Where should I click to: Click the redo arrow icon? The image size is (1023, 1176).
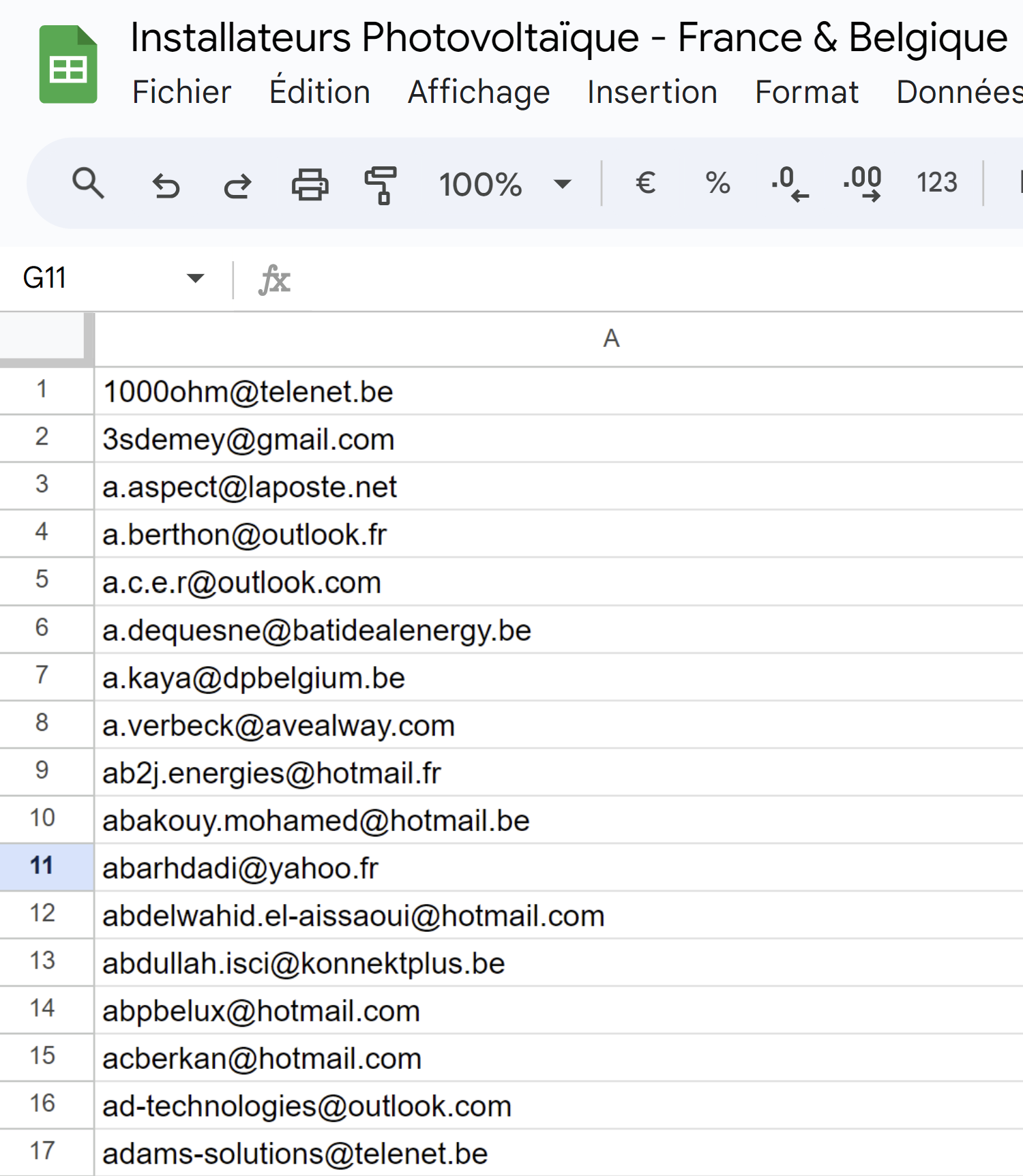[x=237, y=185]
